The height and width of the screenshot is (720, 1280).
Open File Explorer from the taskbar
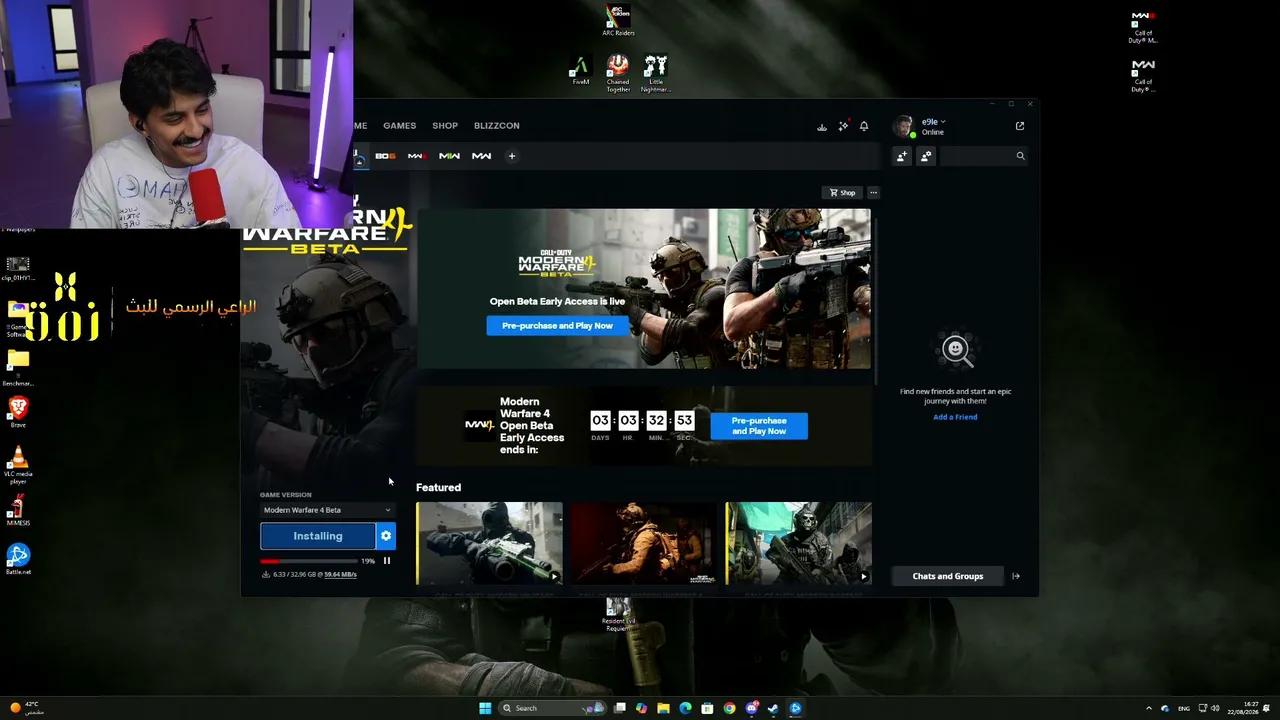point(663,708)
